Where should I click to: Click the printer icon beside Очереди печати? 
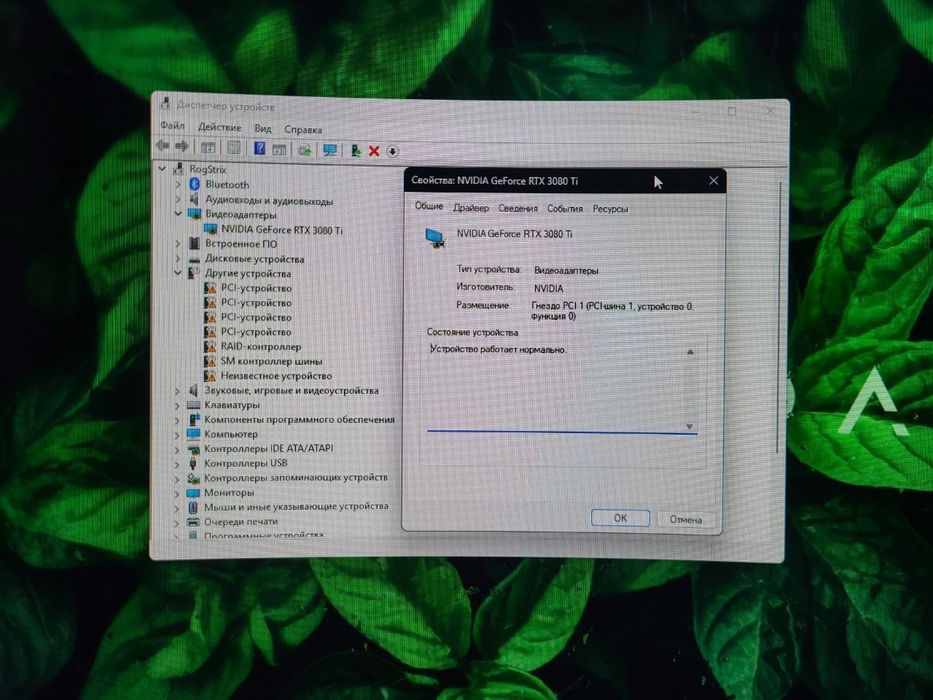[x=193, y=521]
